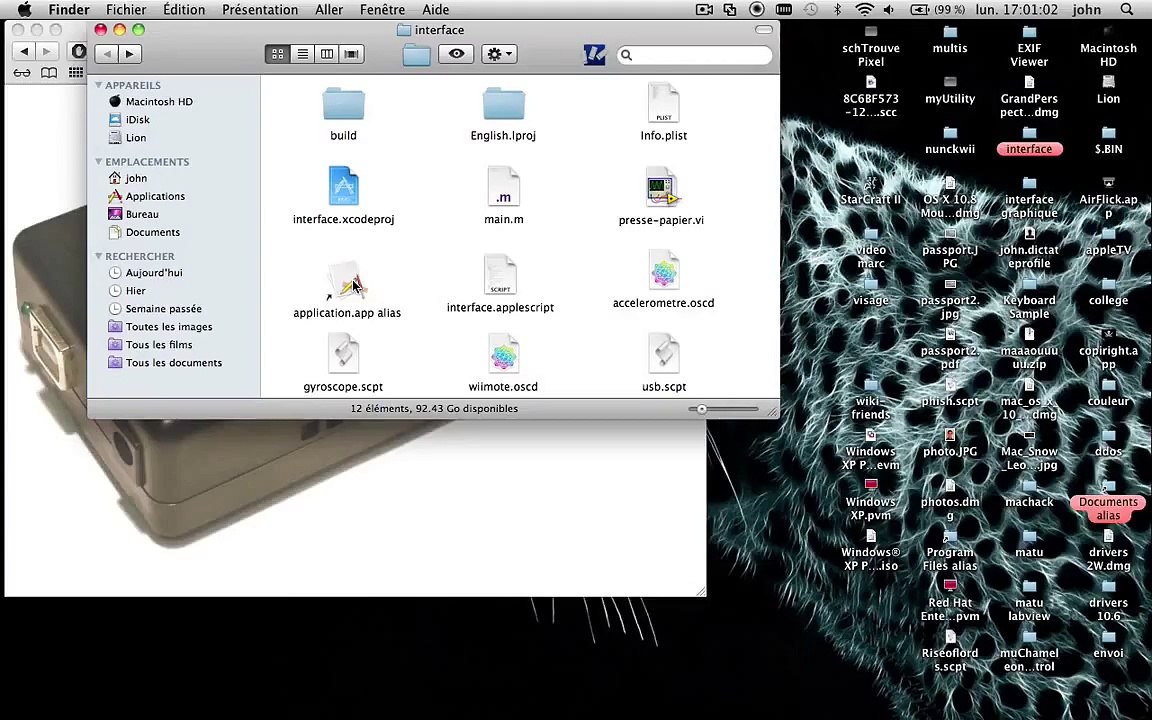Select accelerometre.oscd file
This screenshot has height=720, width=1152.
pyautogui.click(x=663, y=270)
